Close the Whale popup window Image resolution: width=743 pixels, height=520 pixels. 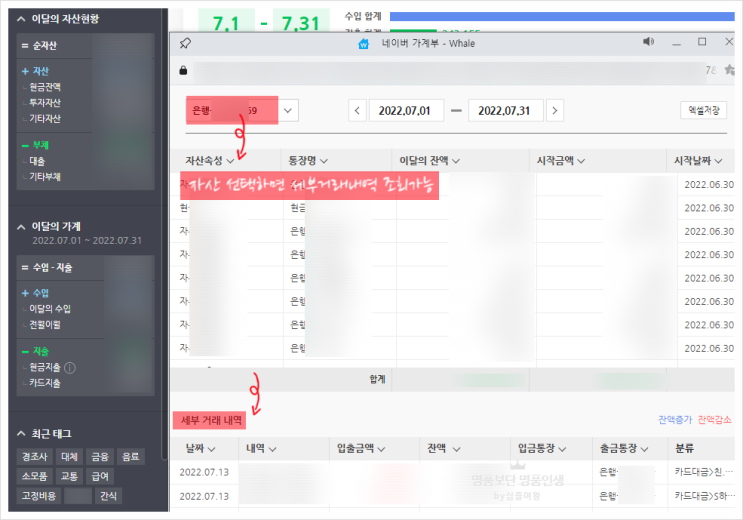[729, 42]
